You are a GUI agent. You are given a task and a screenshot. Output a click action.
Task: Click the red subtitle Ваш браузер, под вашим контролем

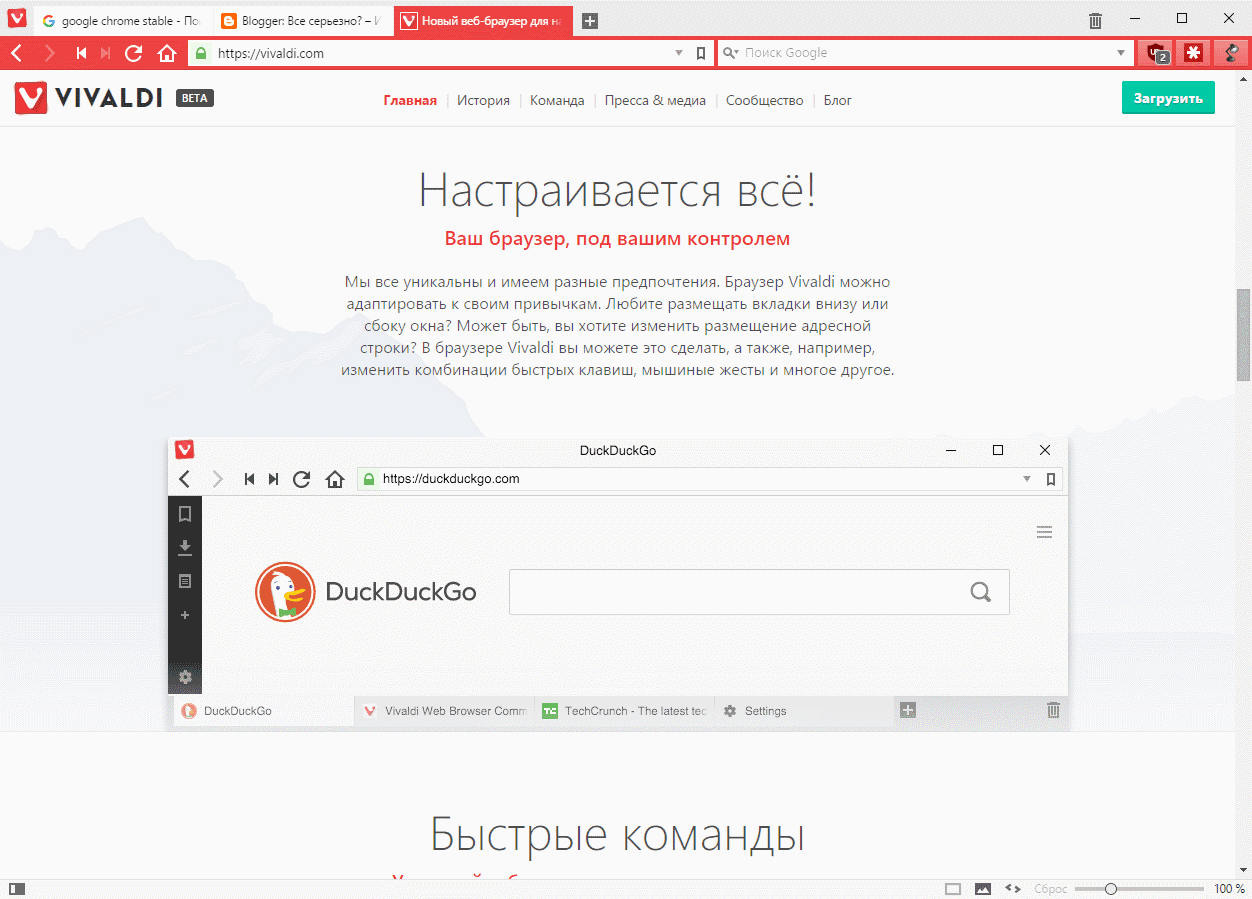coord(617,239)
